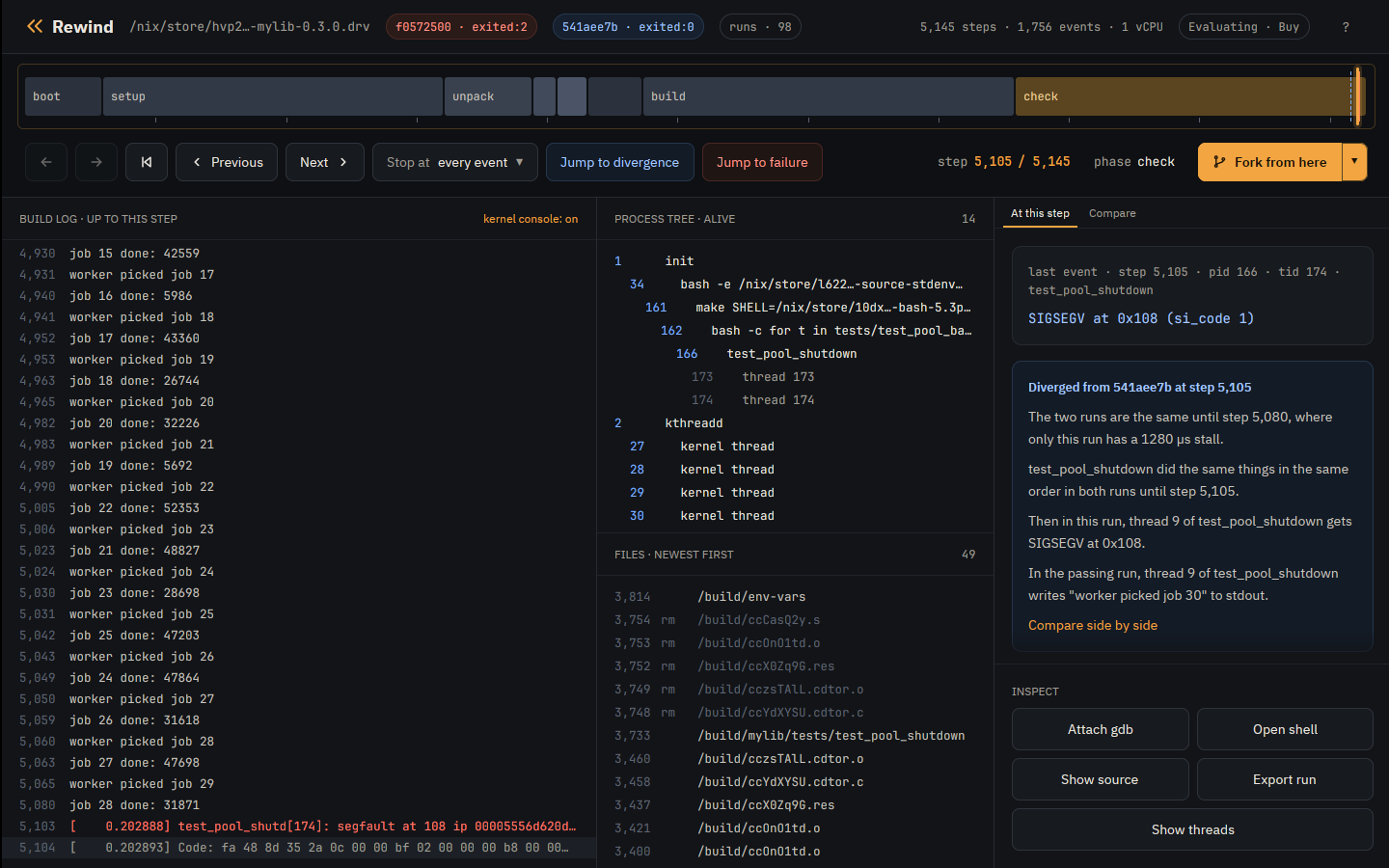The image size is (1389, 868).
Task: Select thread 174 in process tree
Action: (x=795, y=400)
